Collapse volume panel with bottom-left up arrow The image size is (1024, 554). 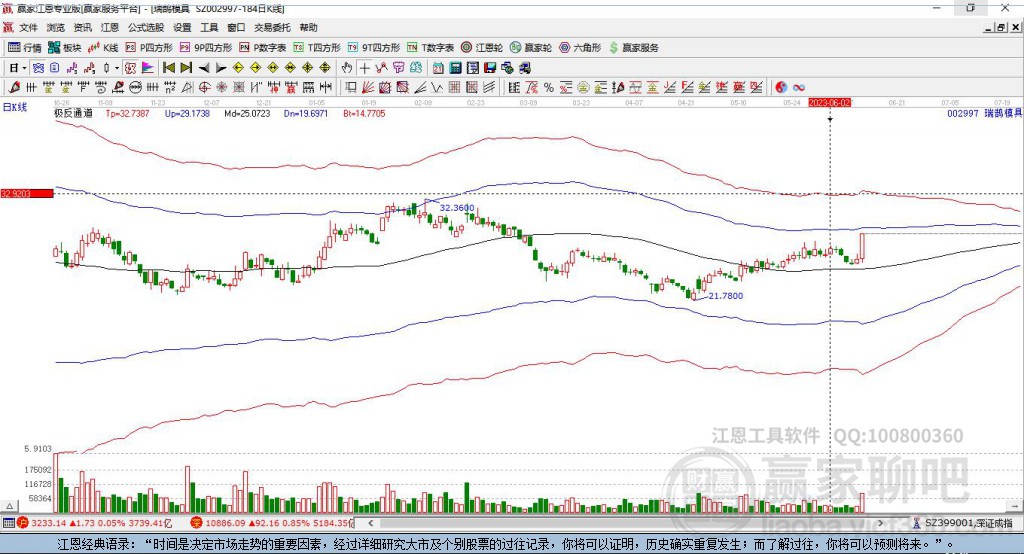[x=10, y=506]
